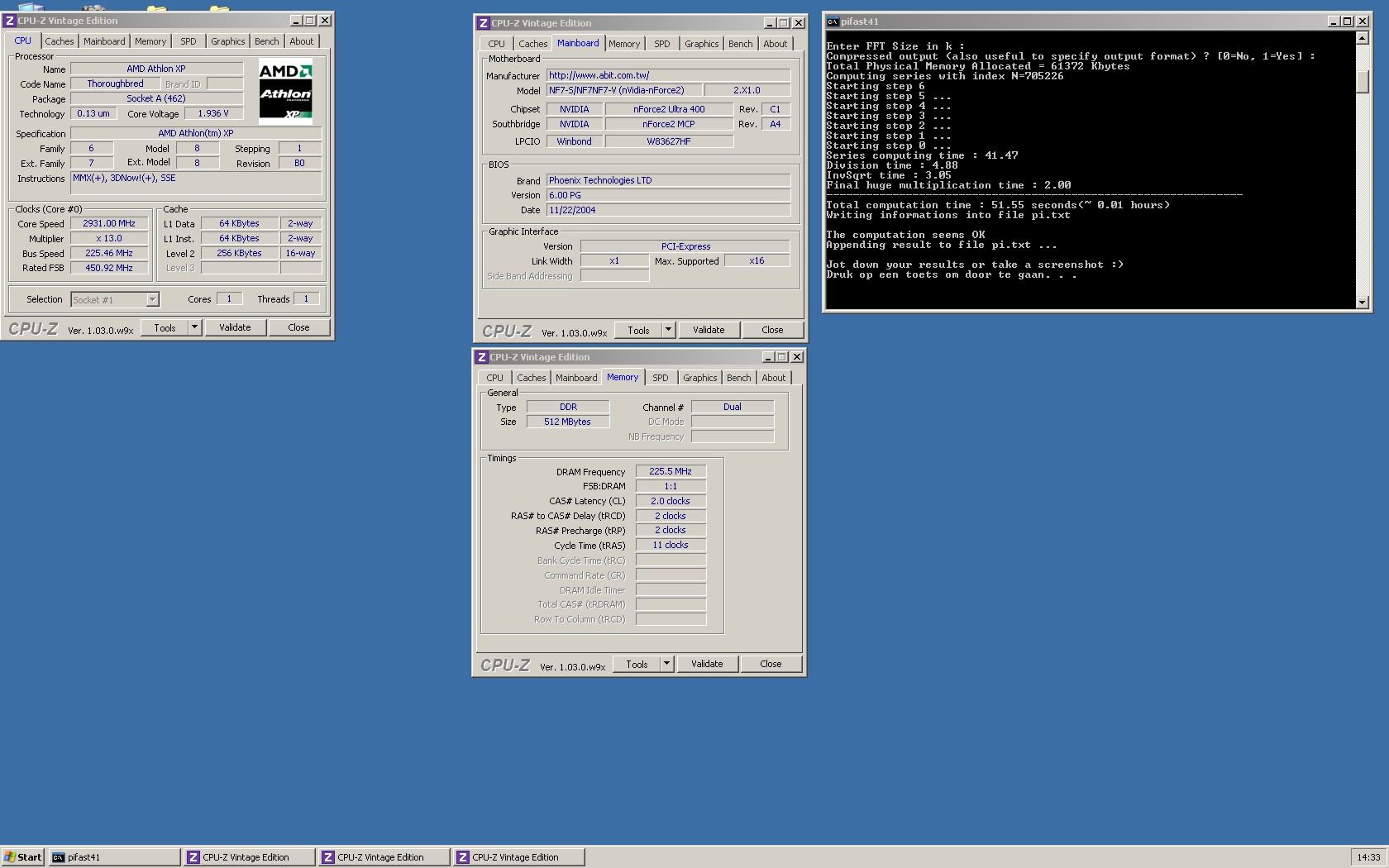Open the Start menu

click(x=23, y=857)
